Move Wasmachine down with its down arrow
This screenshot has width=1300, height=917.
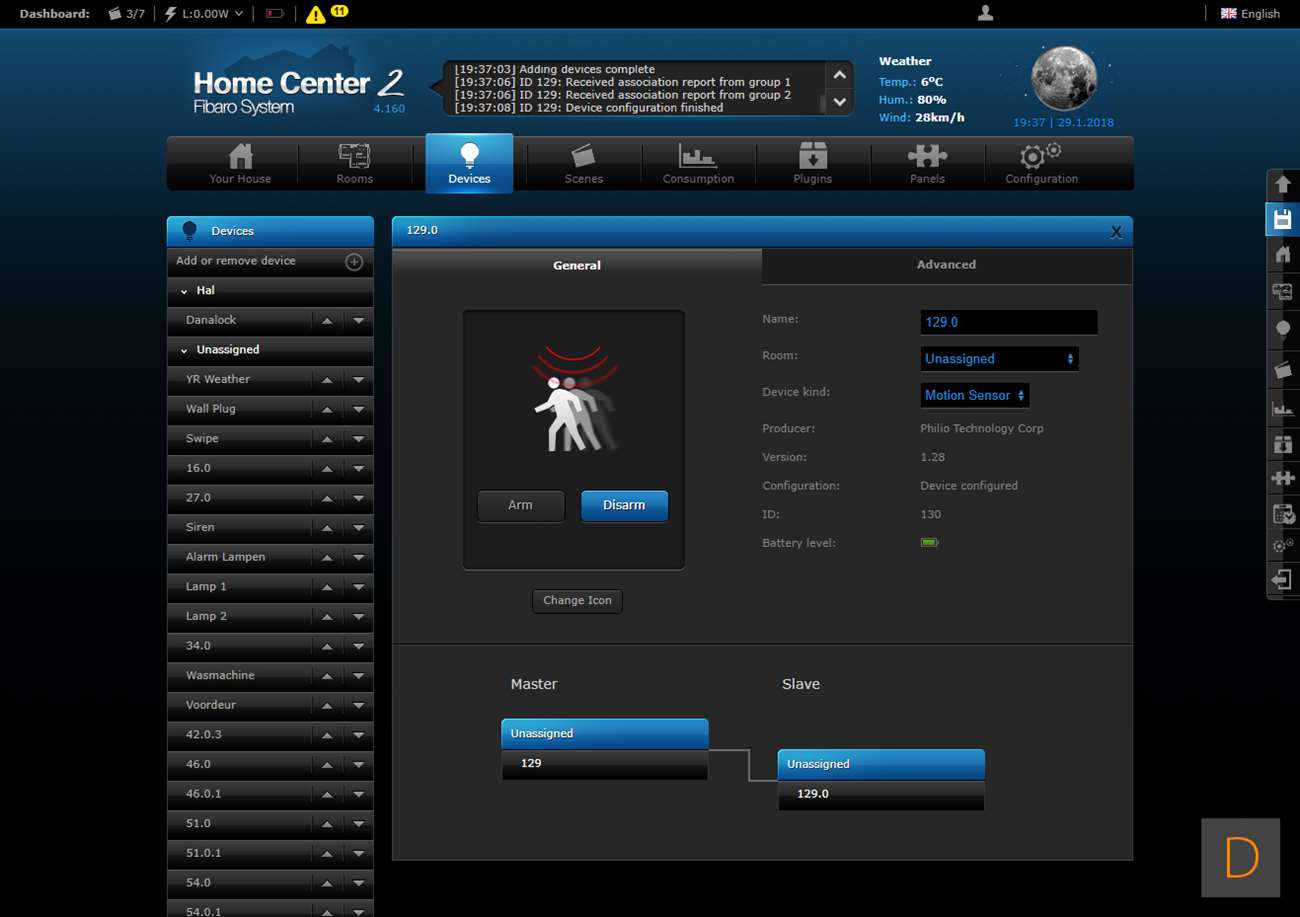tap(358, 676)
